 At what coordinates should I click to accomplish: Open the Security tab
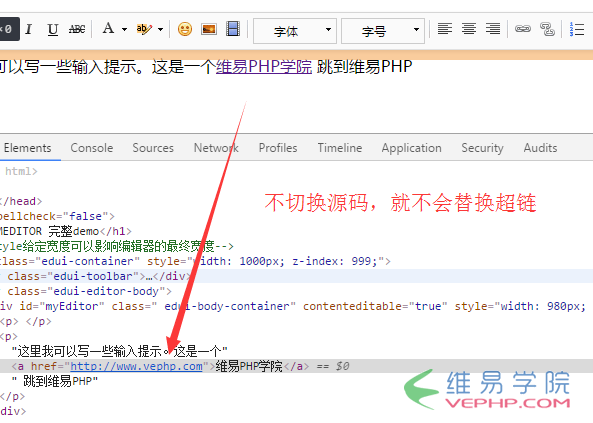point(482,148)
